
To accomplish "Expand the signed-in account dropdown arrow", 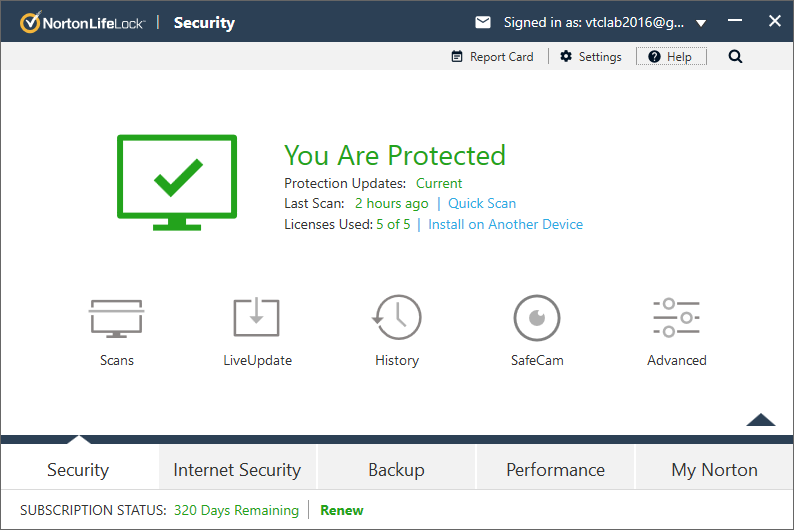I will (x=701, y=23).
